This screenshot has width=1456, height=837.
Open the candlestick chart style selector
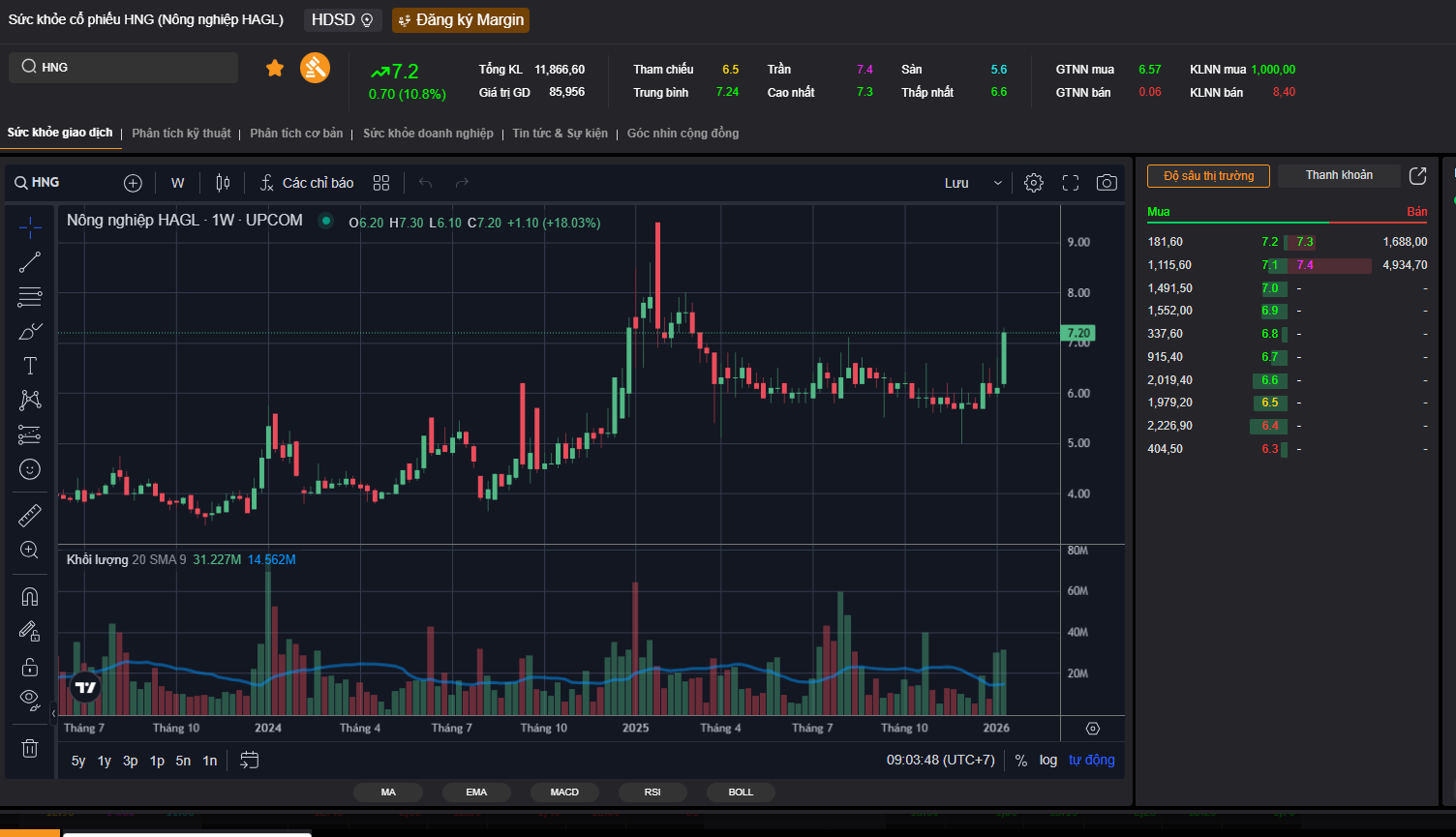(224, 183)
